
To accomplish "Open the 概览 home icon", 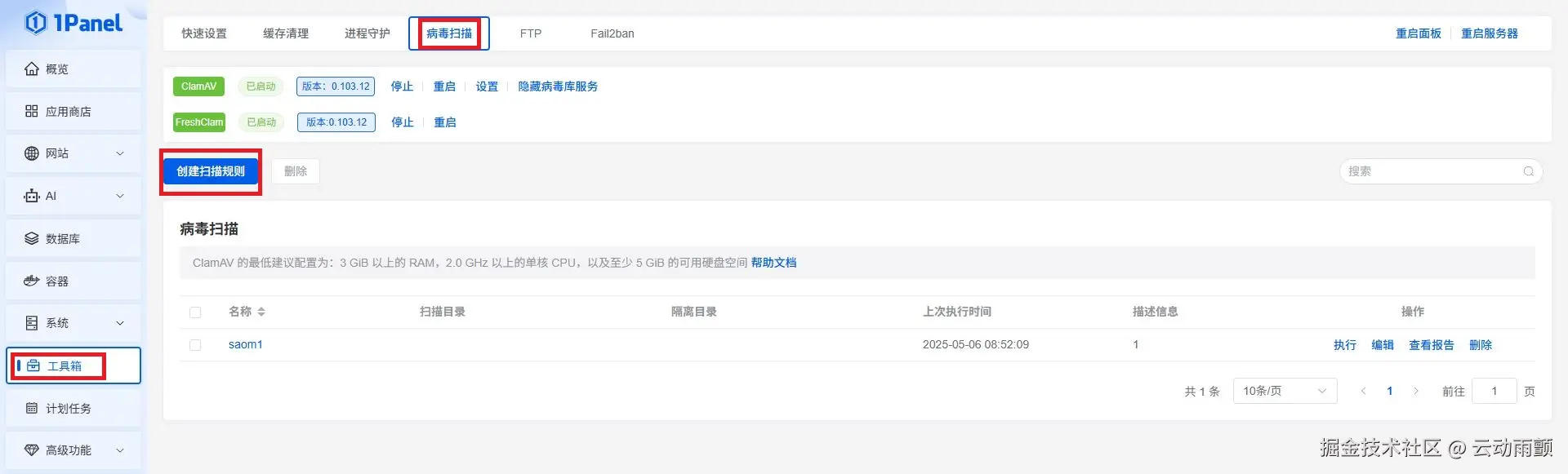I will pos(32,69).
